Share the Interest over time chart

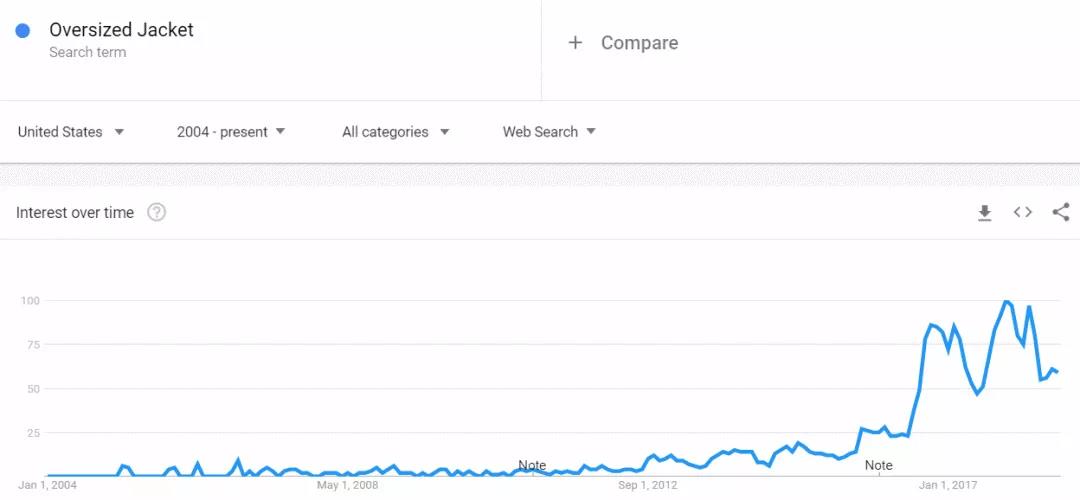click(x=1061, y=212)
